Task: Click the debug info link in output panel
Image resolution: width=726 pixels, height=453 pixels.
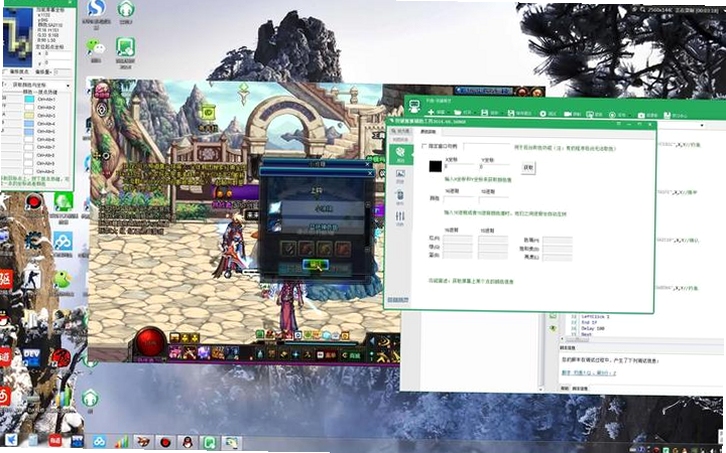Action: click(588, 373)
